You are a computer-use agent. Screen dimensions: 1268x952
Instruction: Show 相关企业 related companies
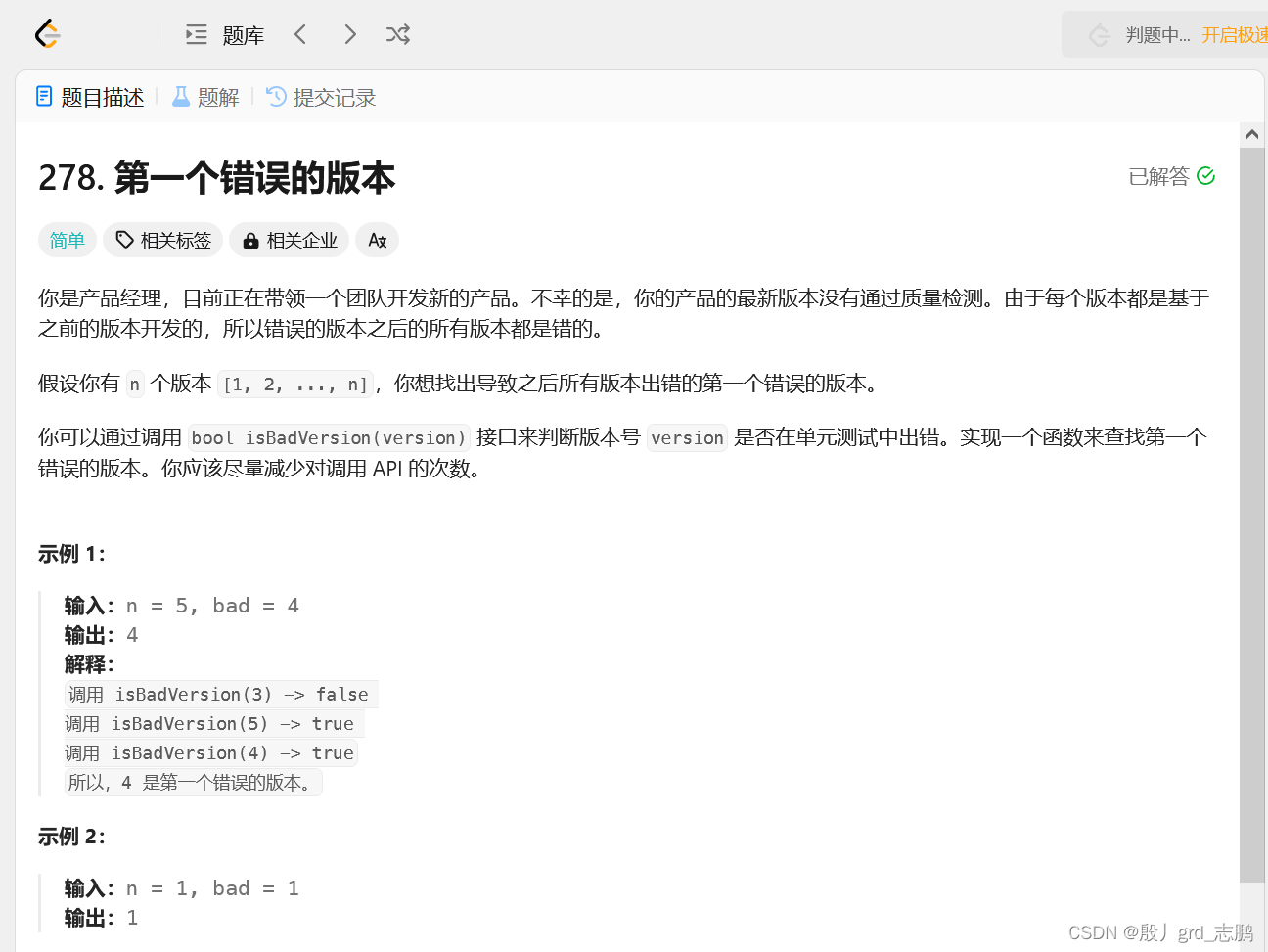290,240
